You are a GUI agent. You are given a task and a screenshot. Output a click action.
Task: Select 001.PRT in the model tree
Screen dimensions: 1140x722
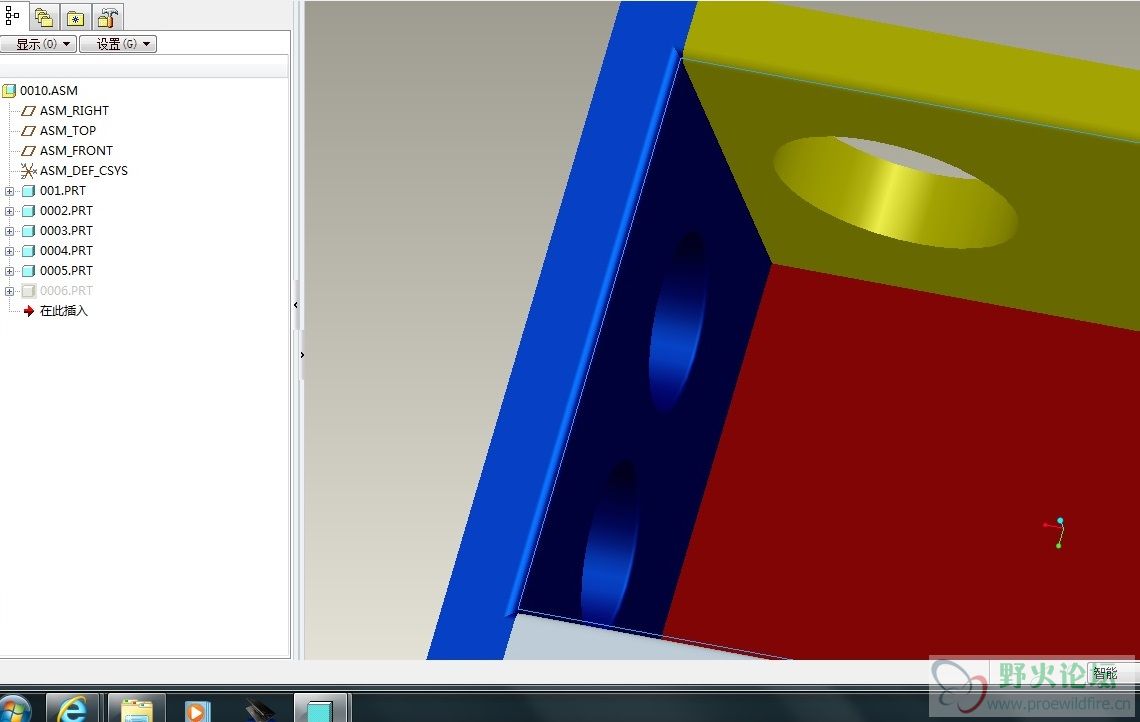[63, 190]
